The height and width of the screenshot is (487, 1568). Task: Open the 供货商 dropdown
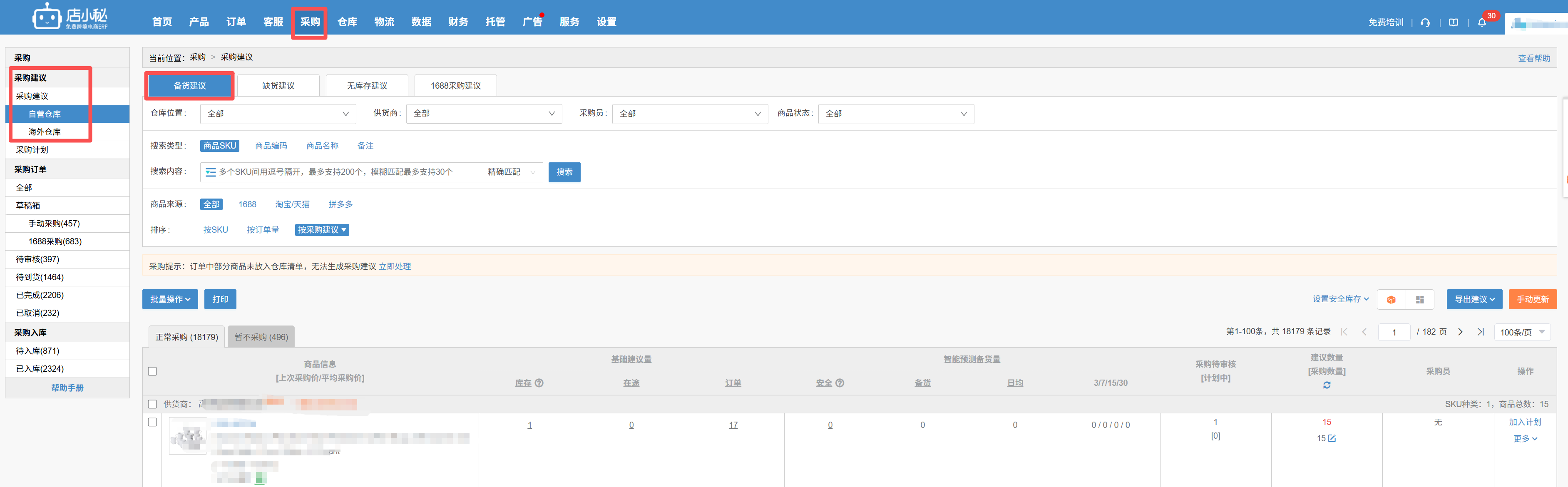click(484, 114)
